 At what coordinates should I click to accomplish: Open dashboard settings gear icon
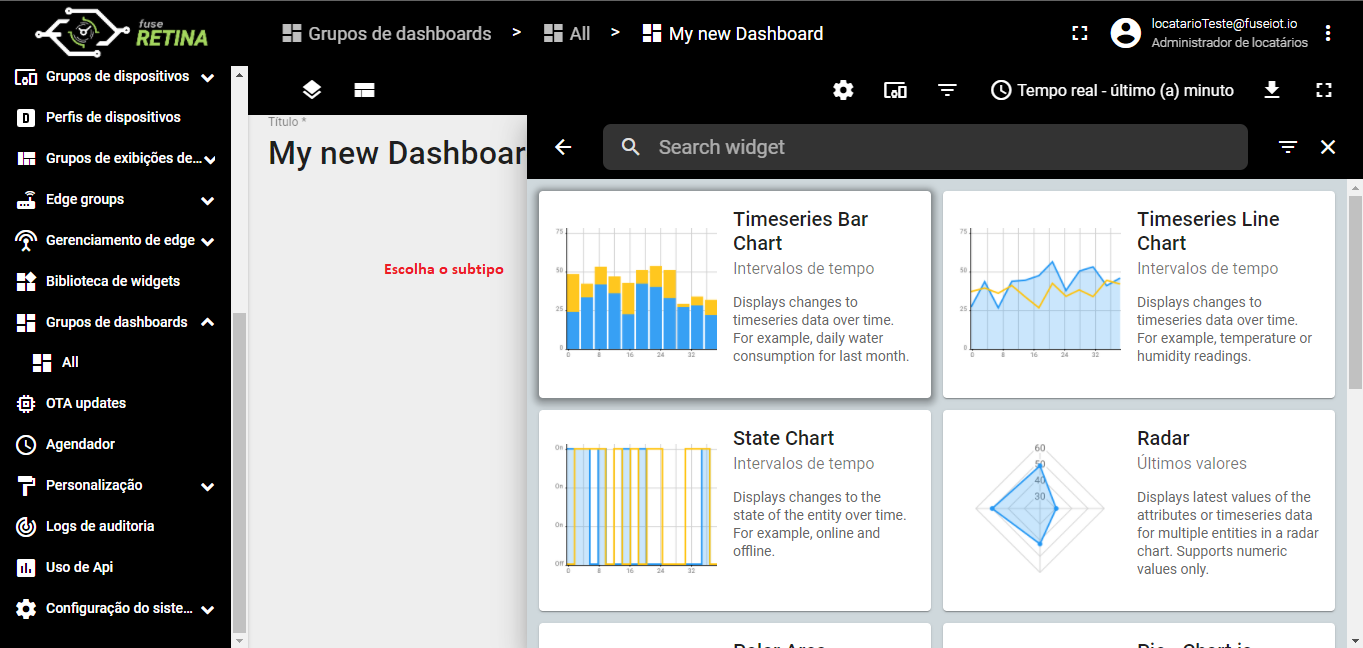click(843, 90)
